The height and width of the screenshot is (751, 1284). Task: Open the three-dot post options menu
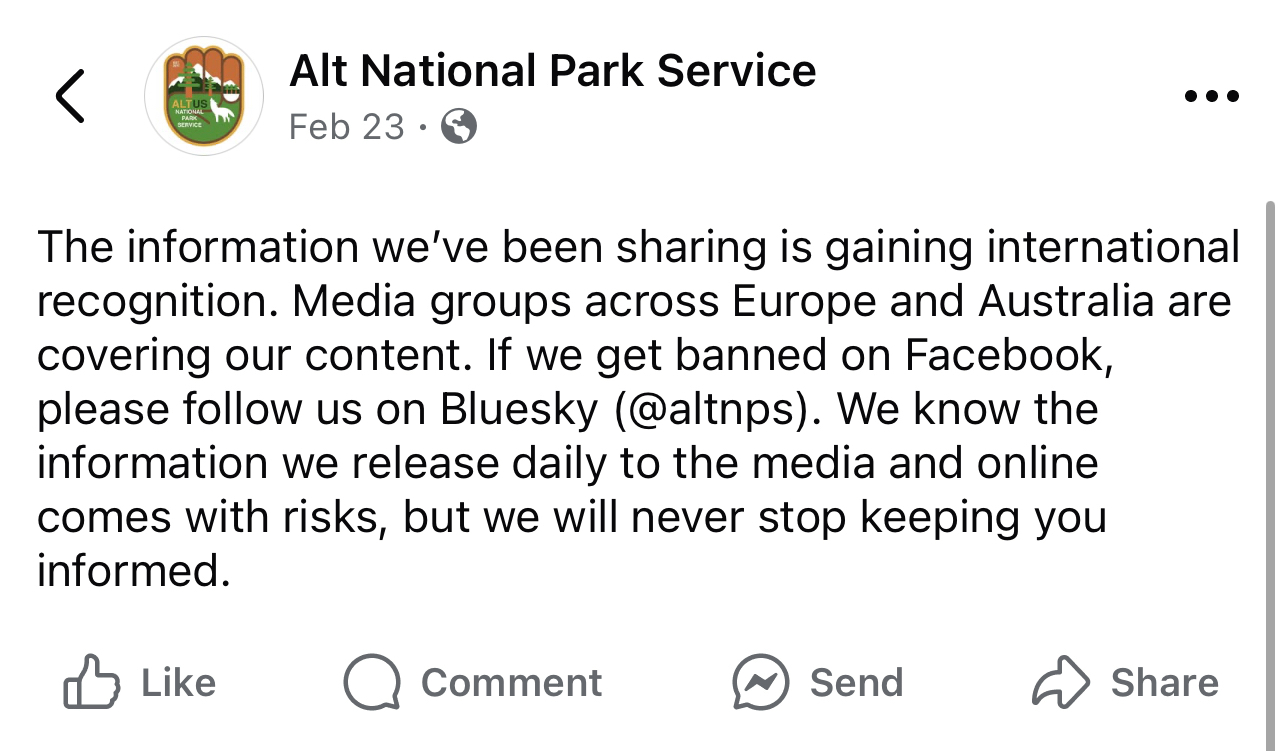tap(1211, 97)
